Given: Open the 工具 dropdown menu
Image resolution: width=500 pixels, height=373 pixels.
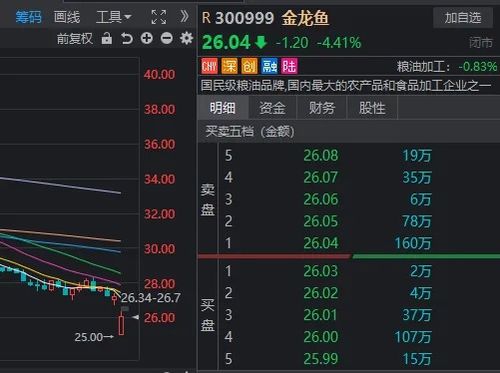Looking at the screenshot, I should coord(113,17).
